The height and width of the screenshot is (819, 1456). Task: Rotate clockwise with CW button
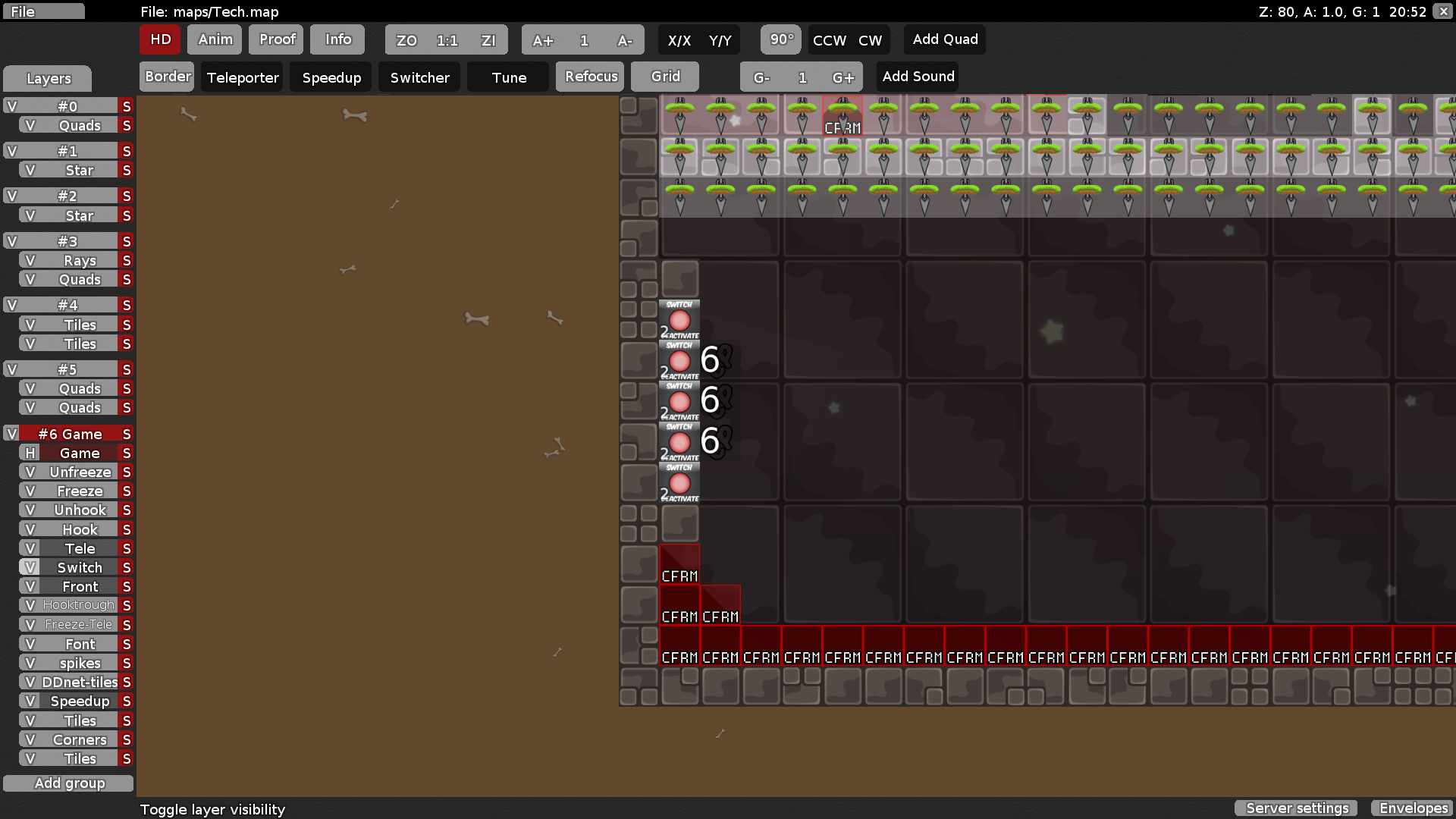(870, 40)
